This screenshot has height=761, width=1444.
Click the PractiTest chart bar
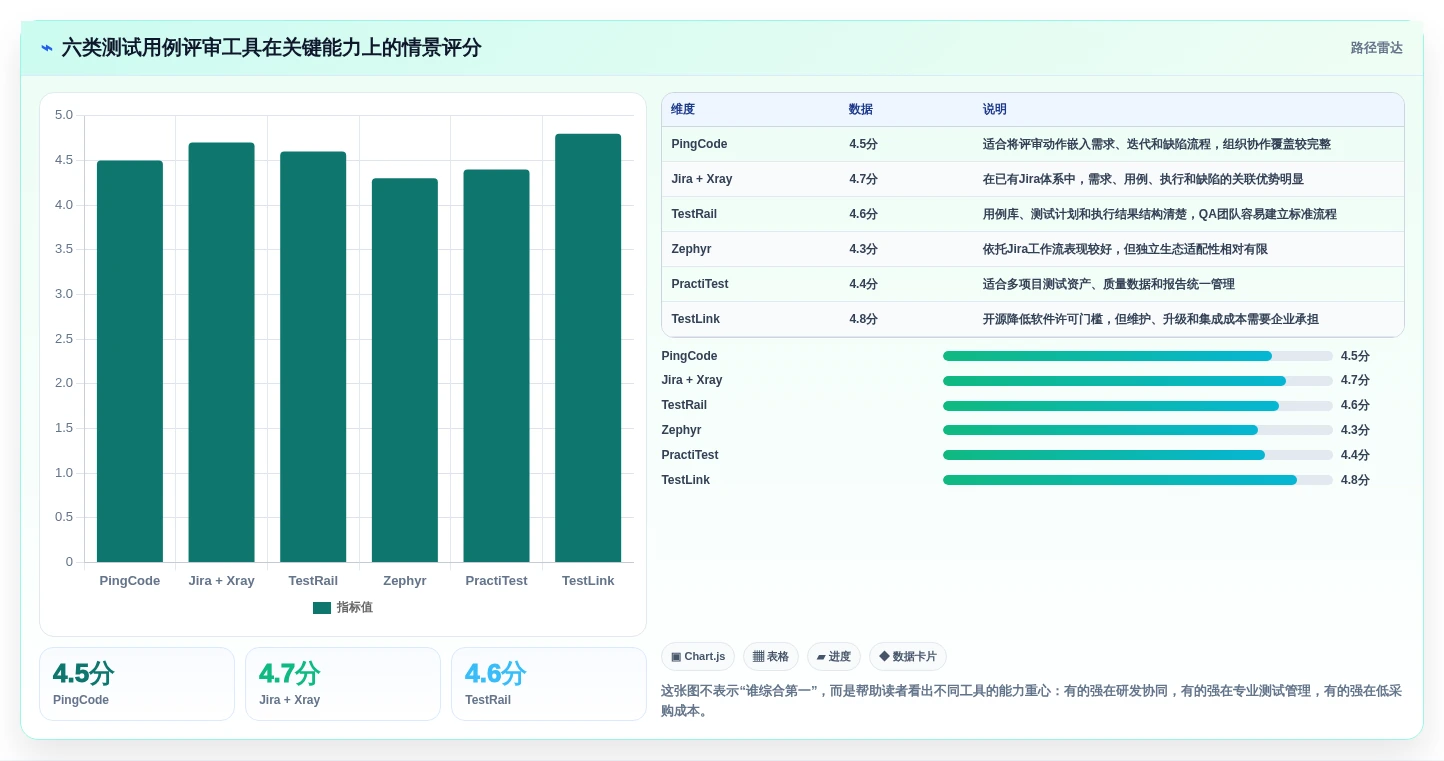click(496, 366)
